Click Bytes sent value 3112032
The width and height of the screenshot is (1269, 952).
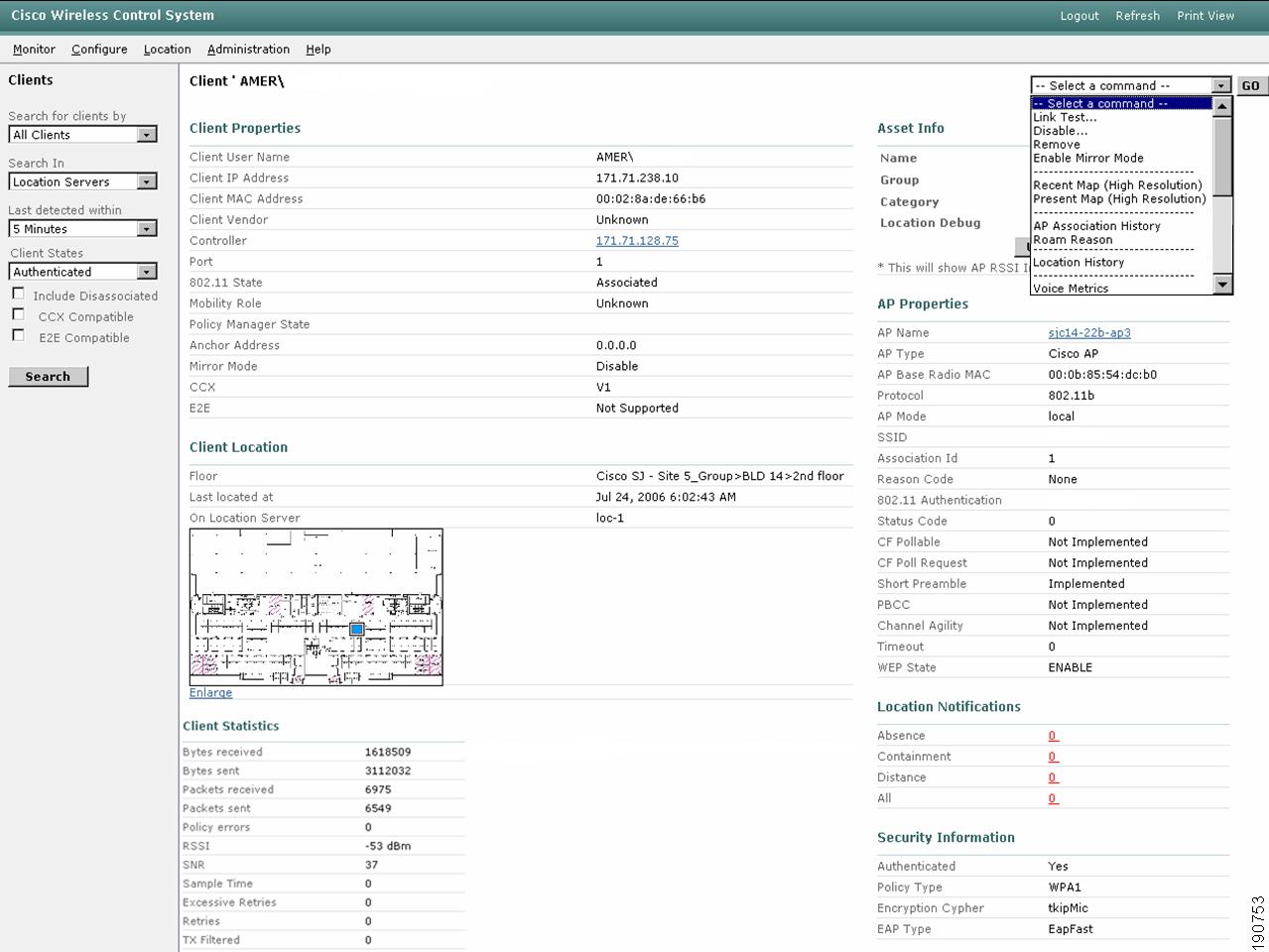[x=388, y=771]
